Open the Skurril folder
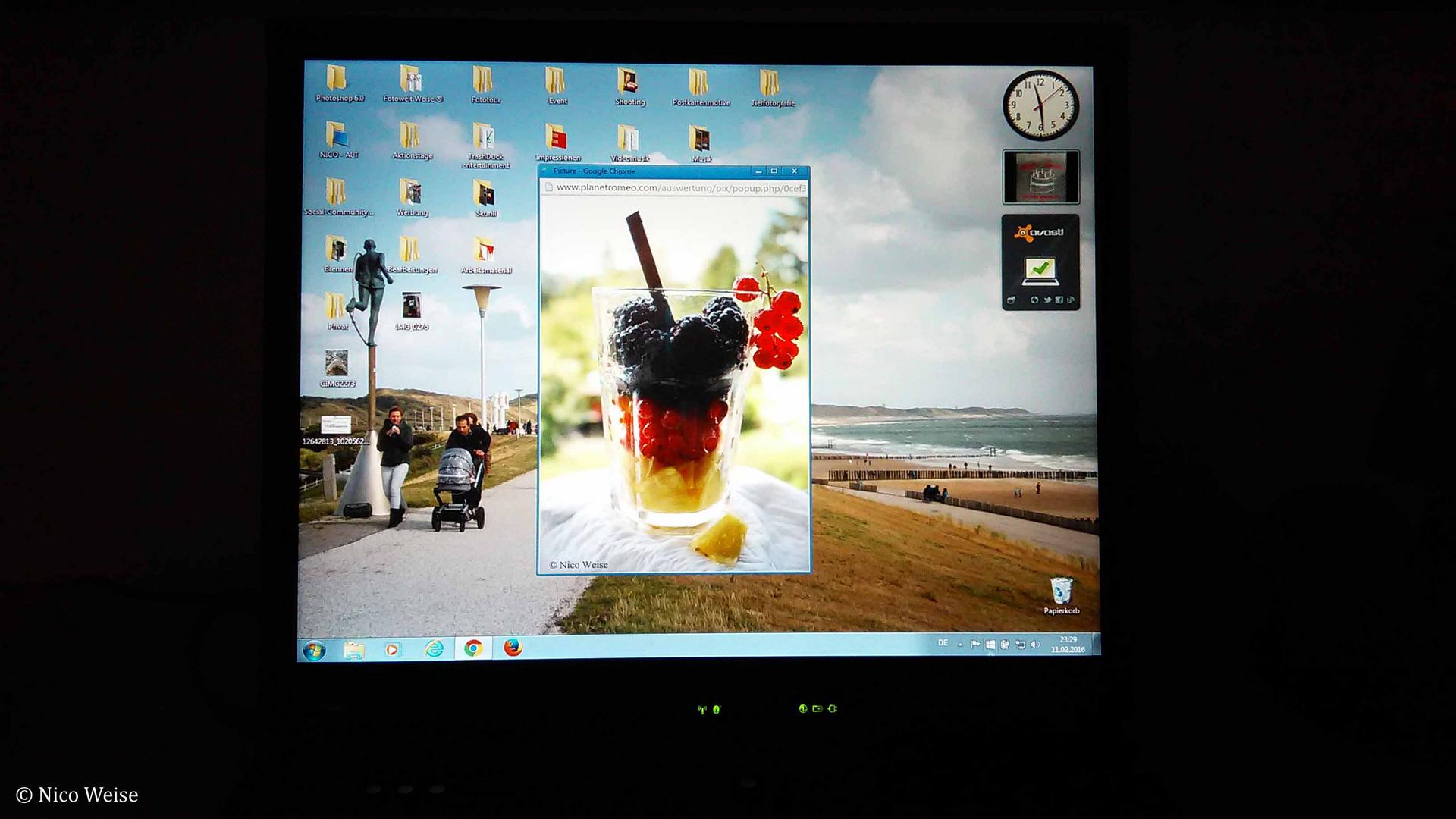1456x819 pixels. (x=485, y=199)
